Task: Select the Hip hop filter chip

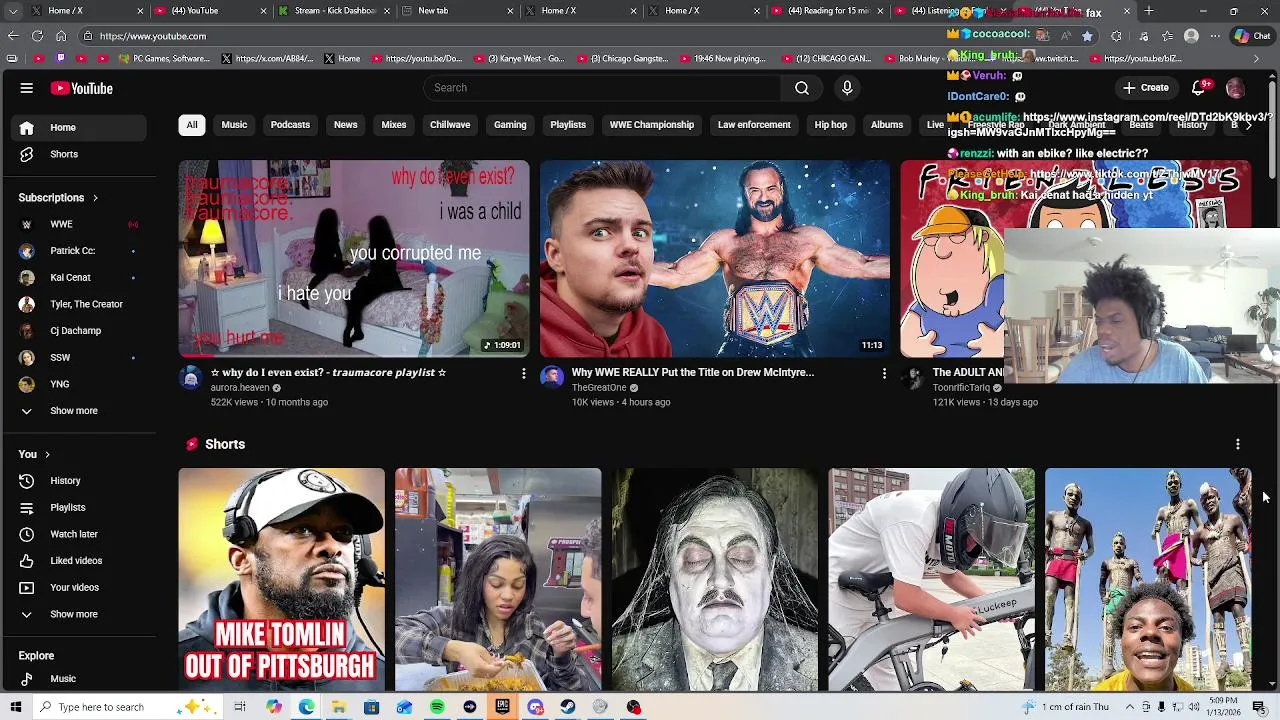Action: (x=831, y=125)
